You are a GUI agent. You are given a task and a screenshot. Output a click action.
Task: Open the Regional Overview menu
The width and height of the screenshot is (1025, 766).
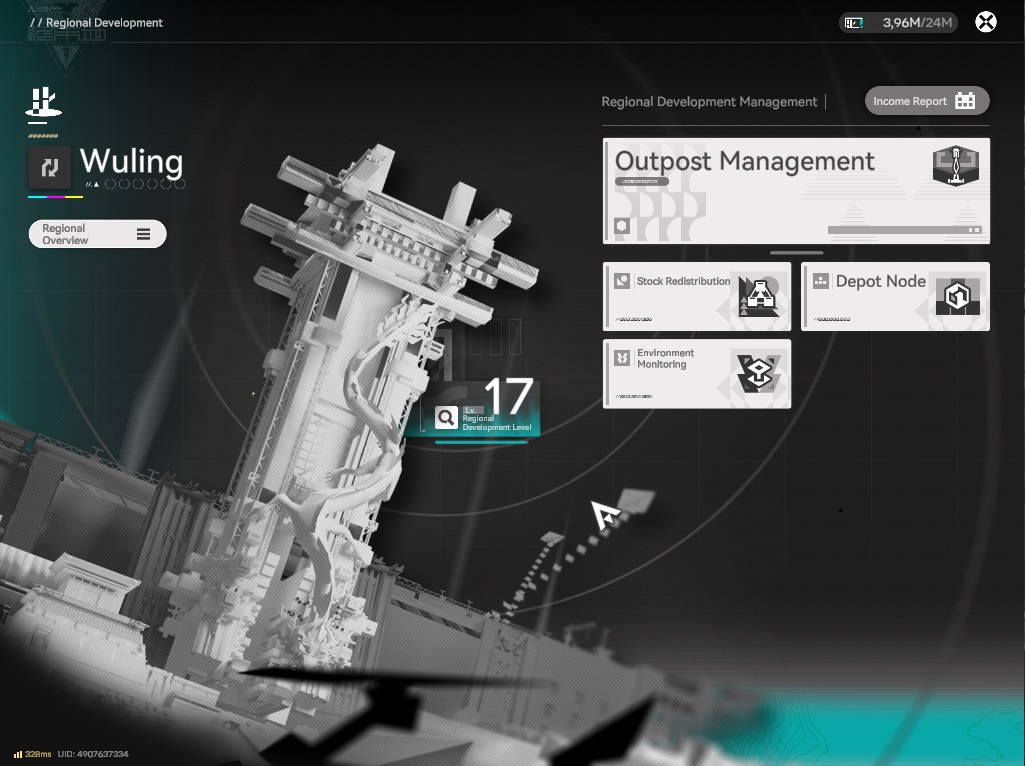pos(97,234)
